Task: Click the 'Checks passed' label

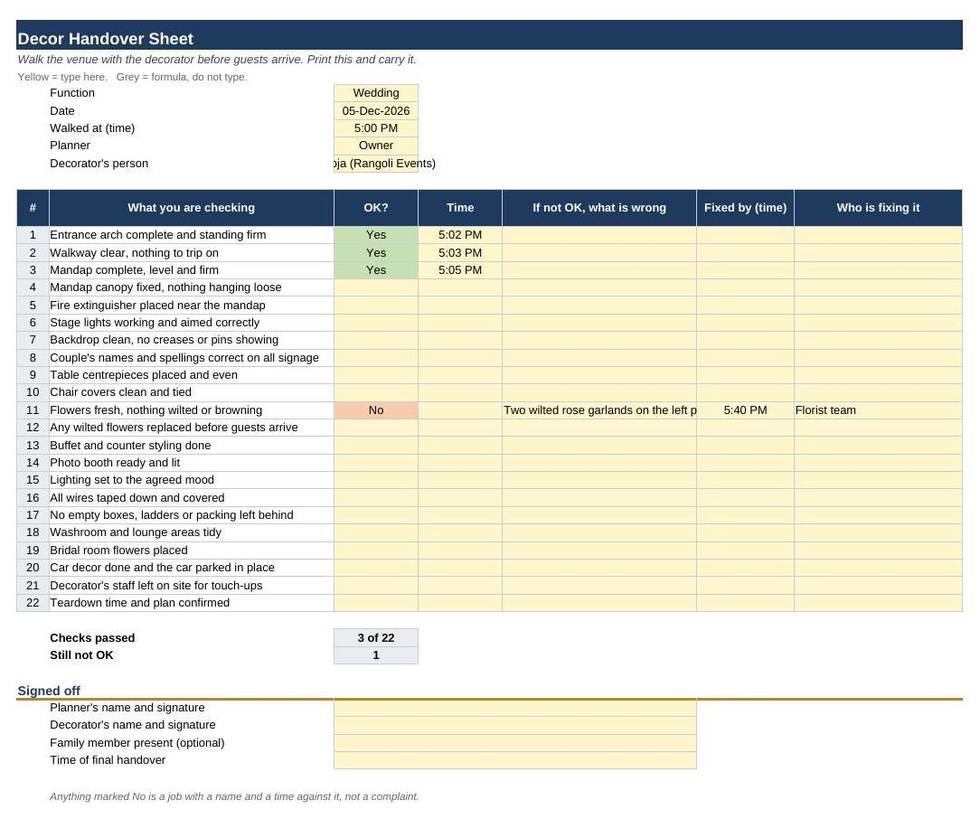Action: coord(92,638)
